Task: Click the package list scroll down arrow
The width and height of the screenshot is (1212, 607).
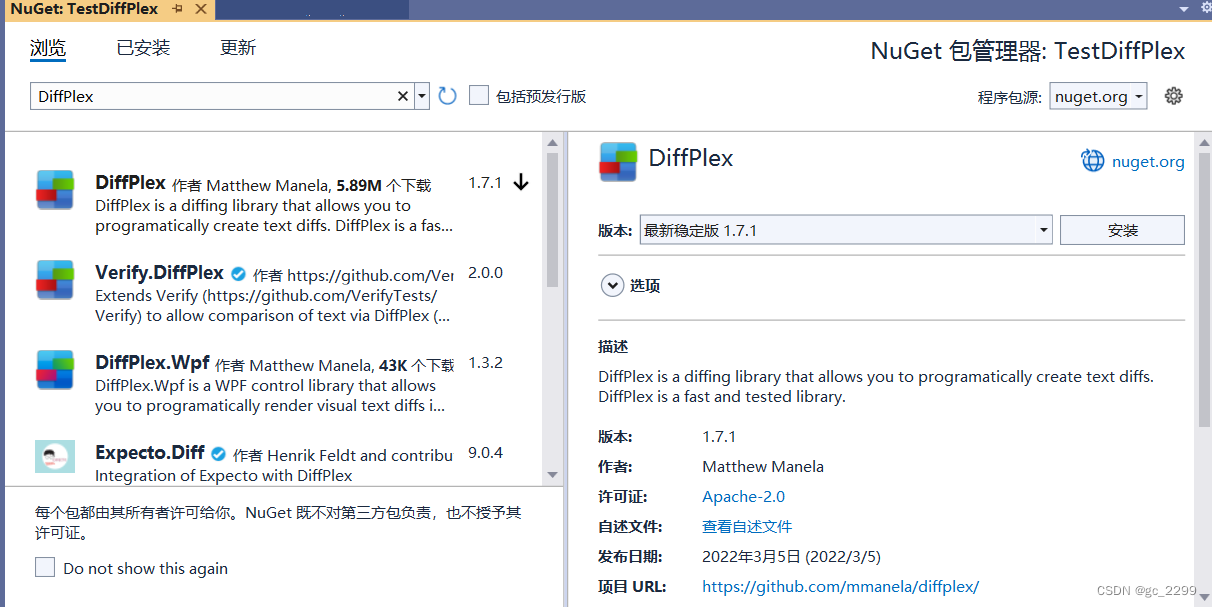Action: point(552,475)
